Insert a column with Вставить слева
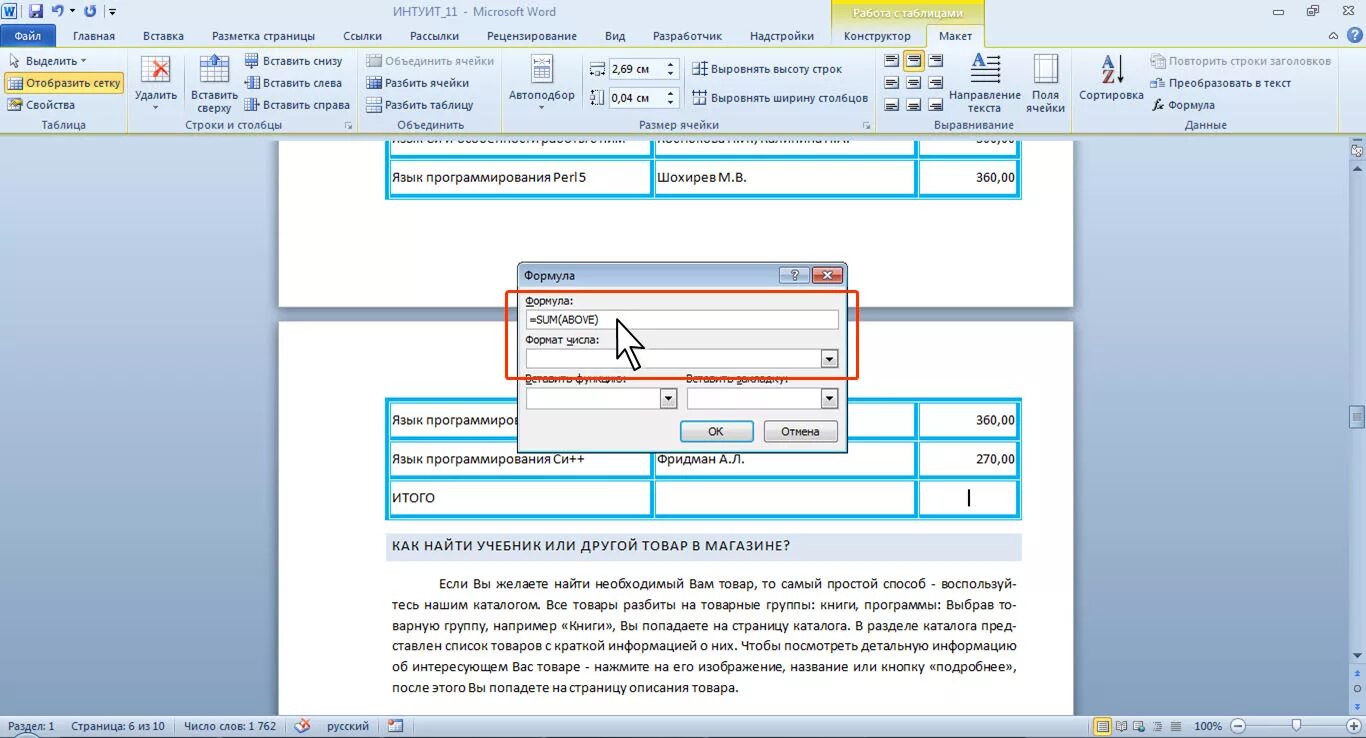 point(294,83)
